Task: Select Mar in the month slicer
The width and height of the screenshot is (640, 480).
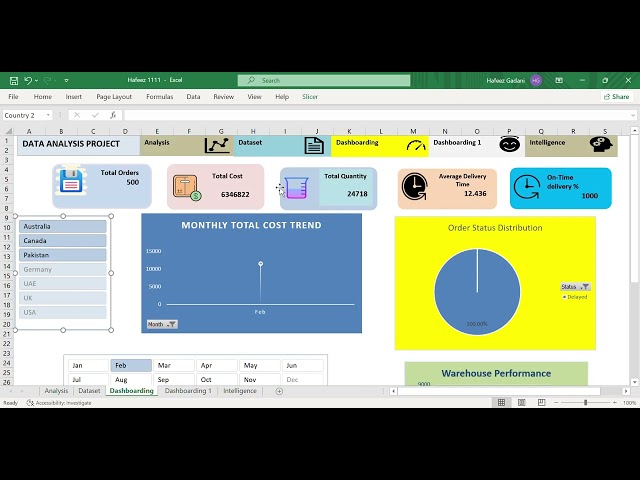Action: 174,365
